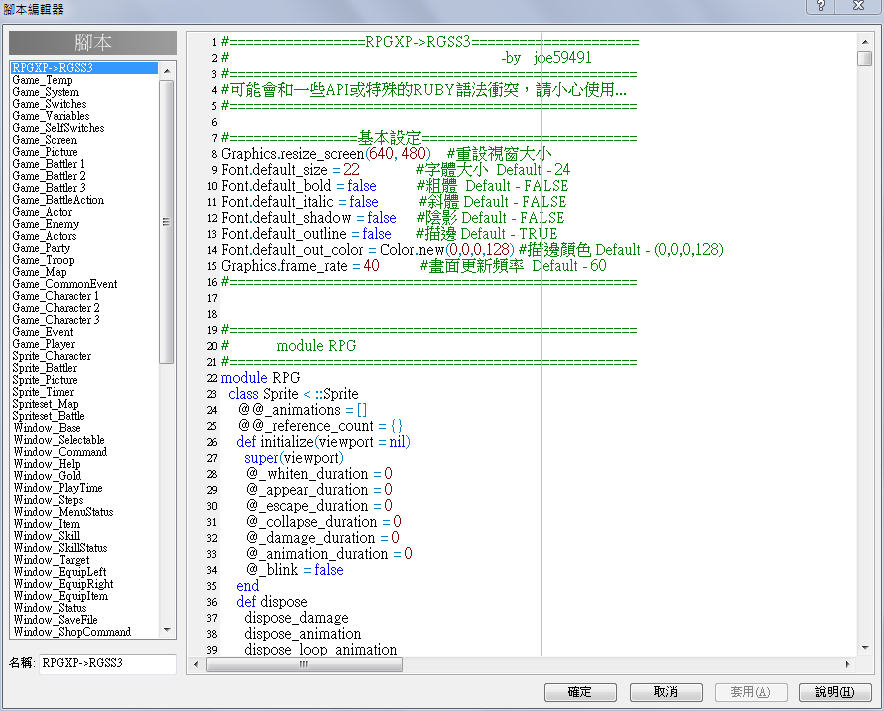This screenshot has height=711, width=884.
Task: Open the Game_System script
Action: point(46,92)
